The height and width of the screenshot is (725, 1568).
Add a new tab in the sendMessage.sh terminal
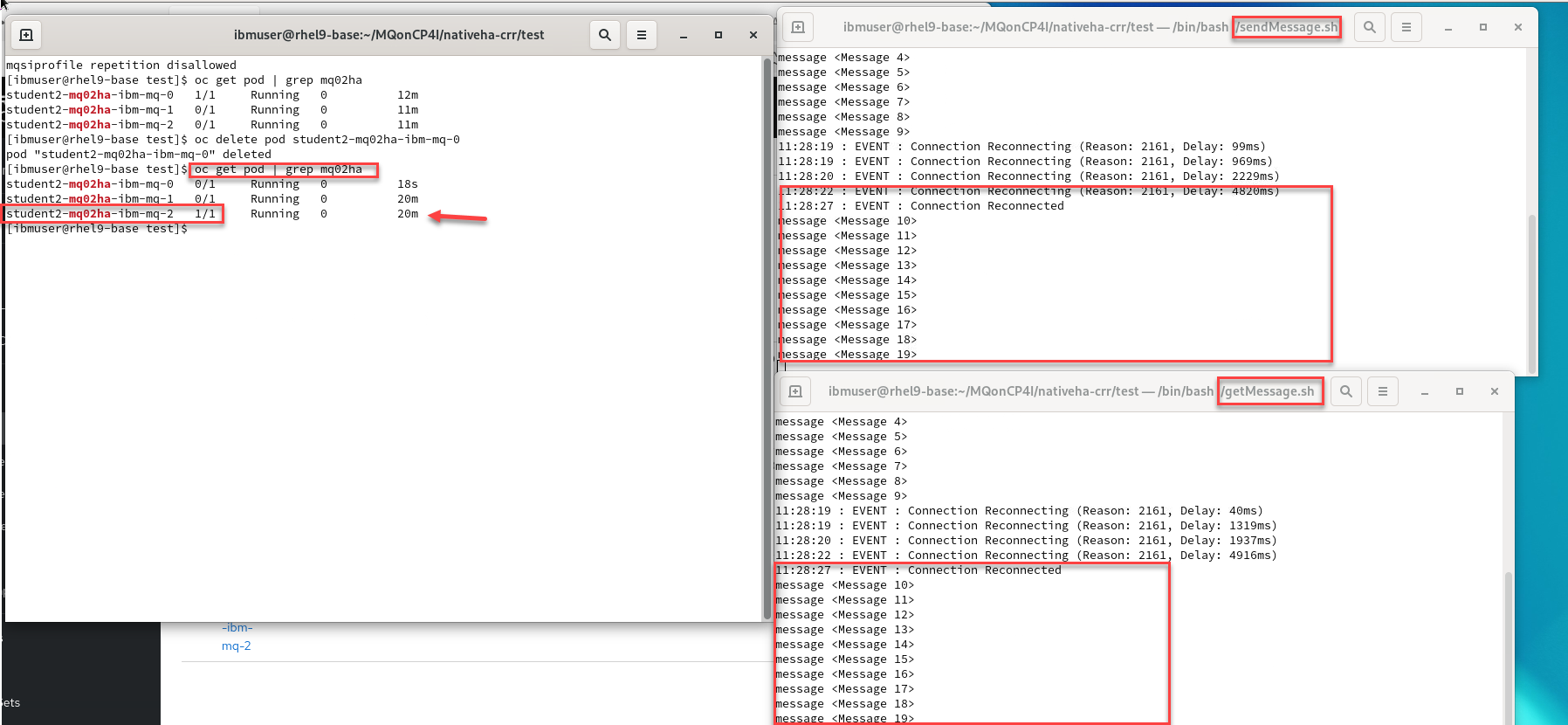click(x=798, y=27)
